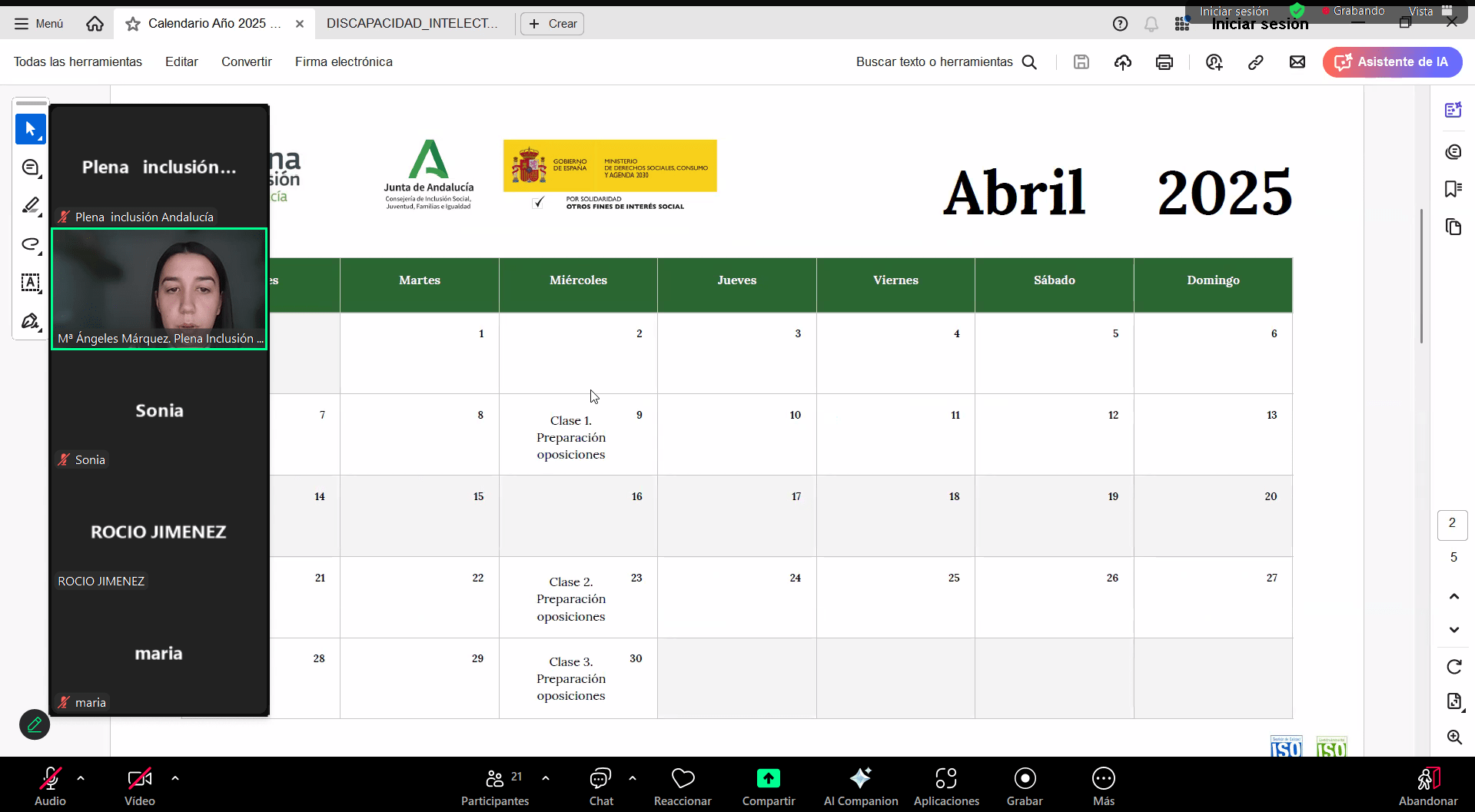Switch to DISCAPACIDAD_INTELECT tab
1475x812 pixels.
pos(412,23)
